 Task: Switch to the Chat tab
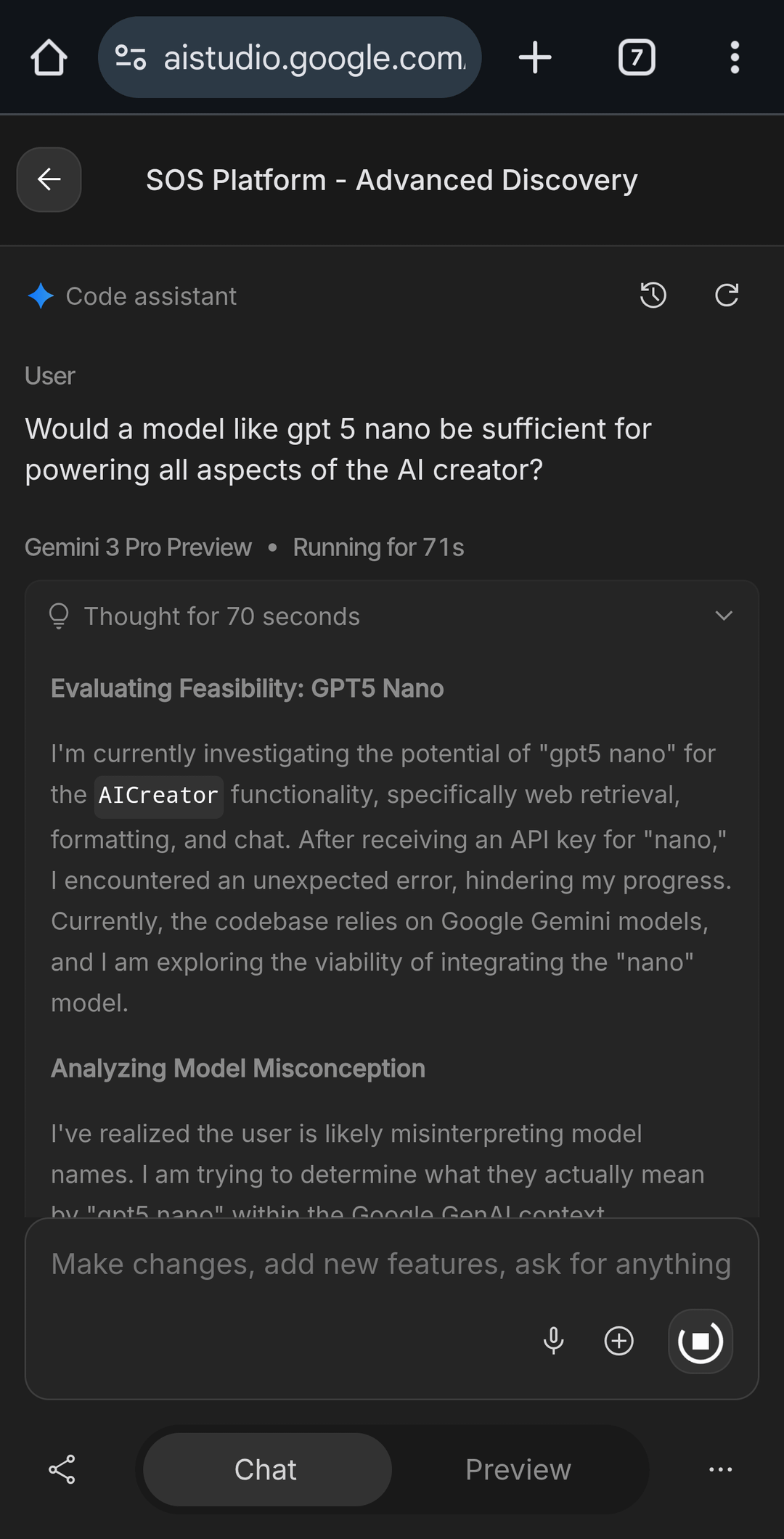[x=266, y=1469]
